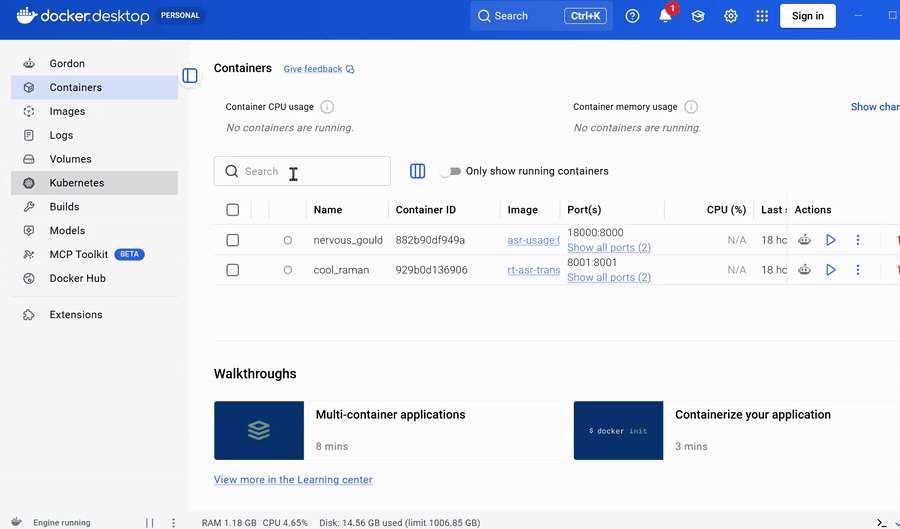Select Containers in the sidebar
The image size is (900, 529).
click(x=94, y=87)
